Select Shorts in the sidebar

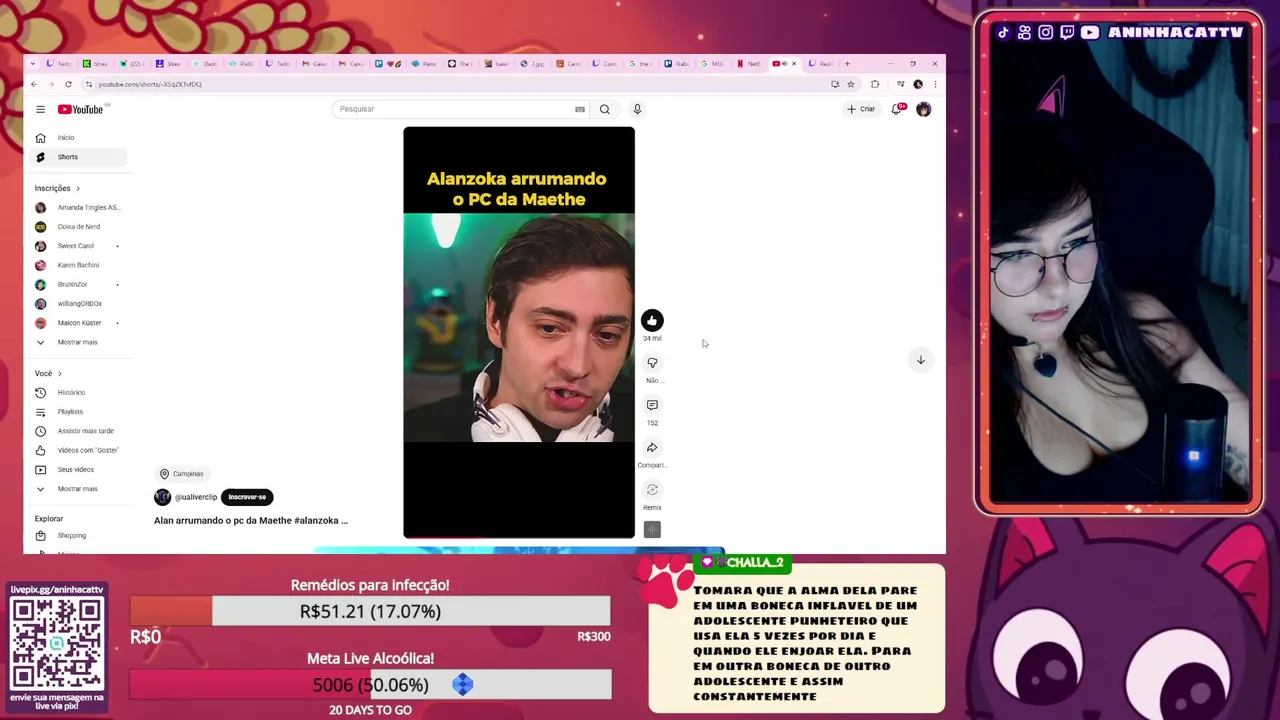tap(80, 157)
